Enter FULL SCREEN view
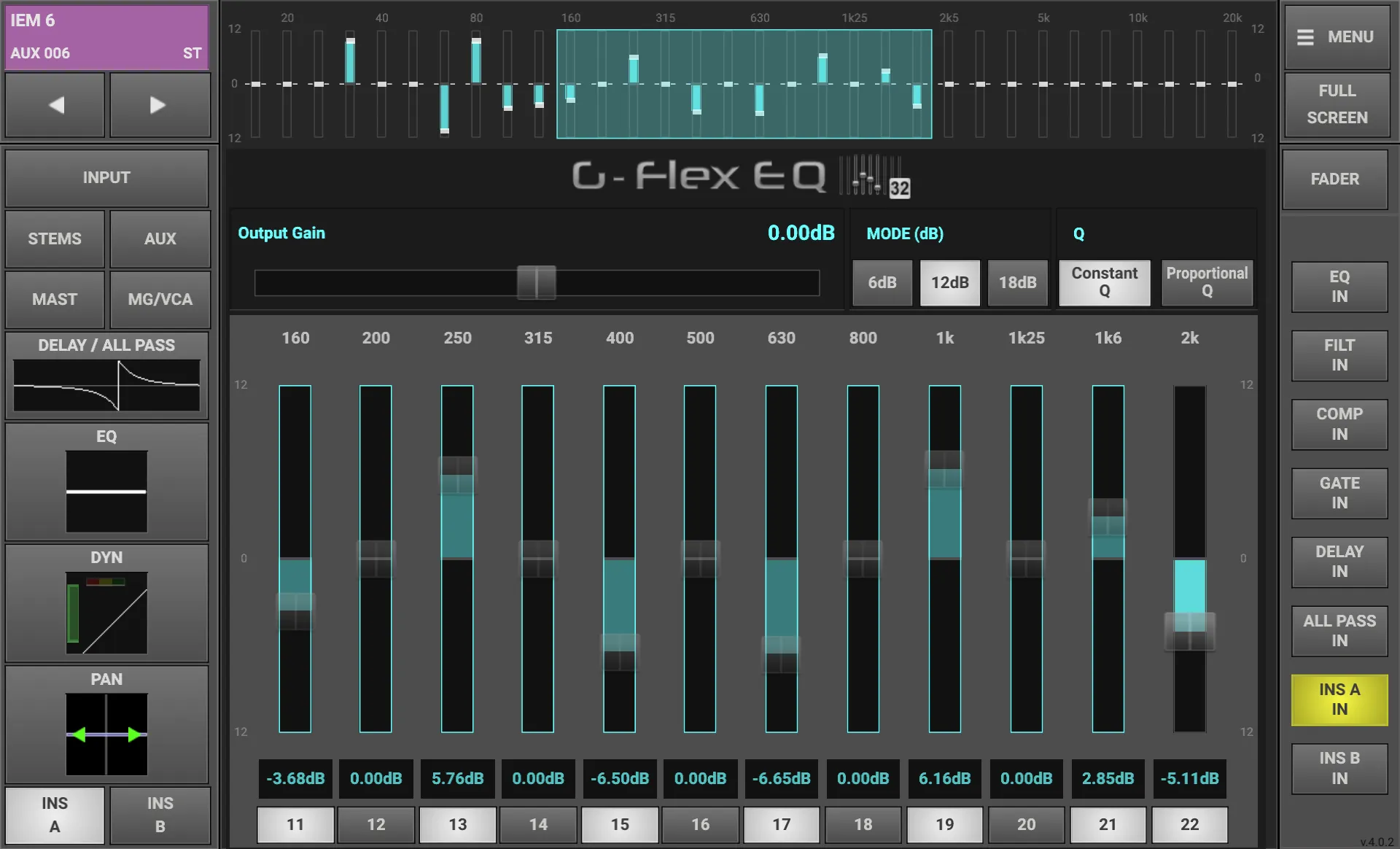1400x849 pixels. [1337, 104]
